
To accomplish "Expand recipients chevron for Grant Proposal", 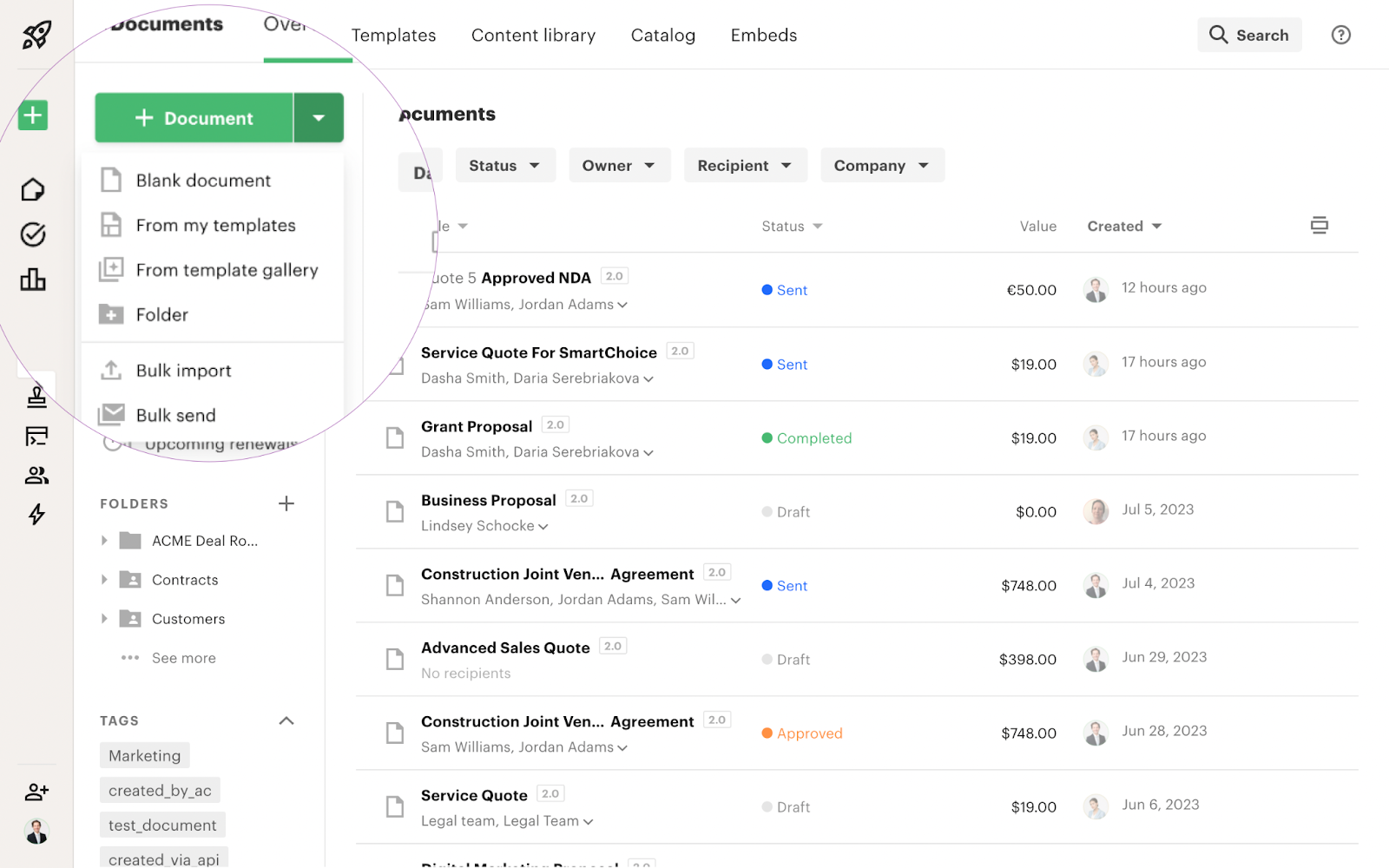I will [648, 453].
